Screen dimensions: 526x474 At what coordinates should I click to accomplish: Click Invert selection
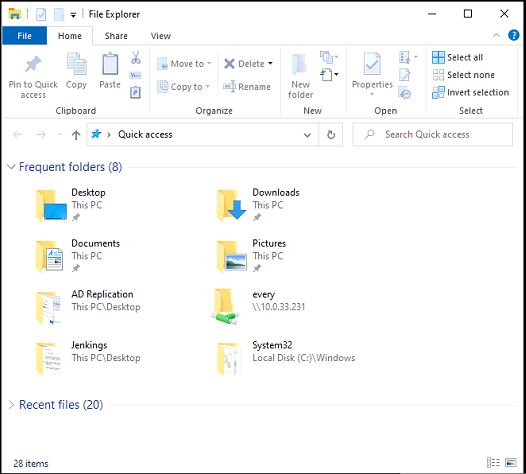click(470, 92)
